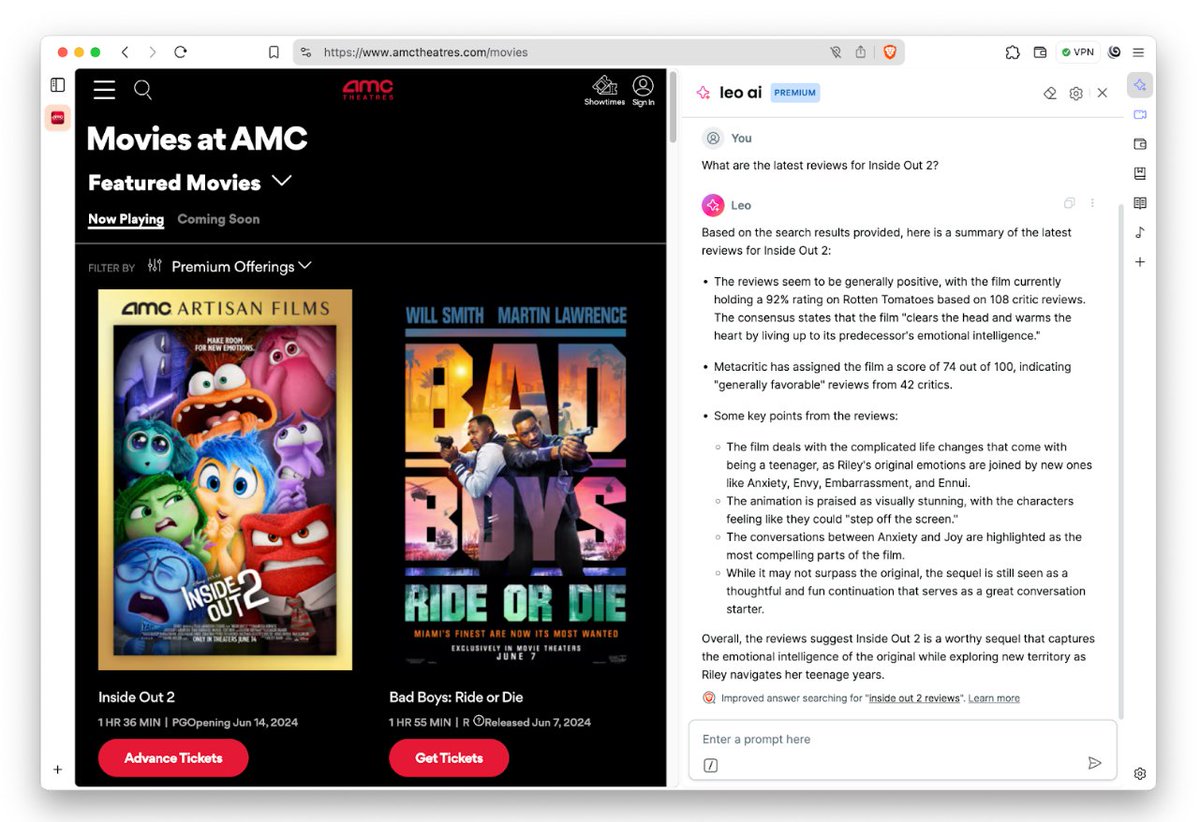This screenshot has height=822, width=1200.
Task: Click the AMC search magnifier icon
Action: point(143,90)
